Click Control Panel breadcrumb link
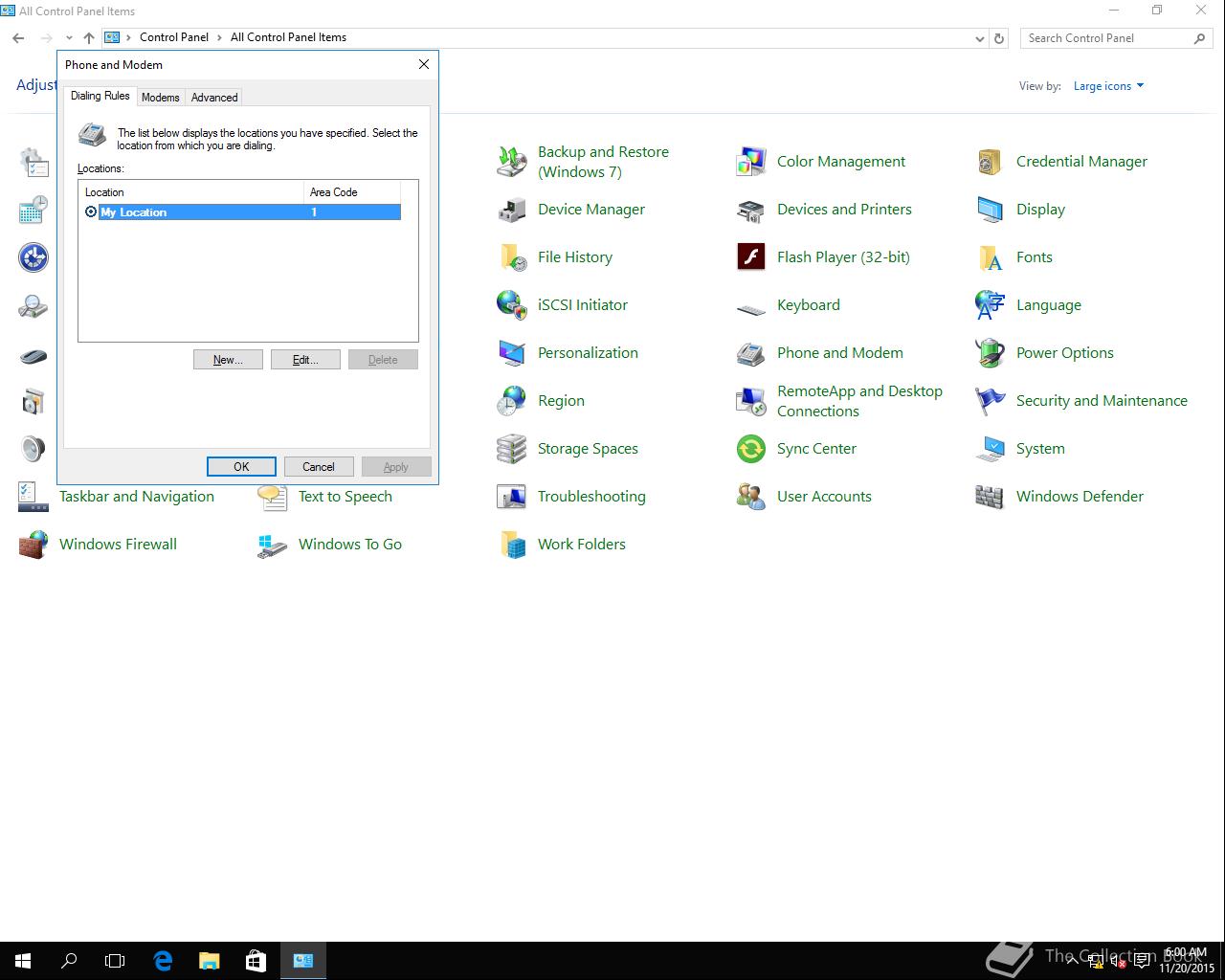 [x=174, y=37]
